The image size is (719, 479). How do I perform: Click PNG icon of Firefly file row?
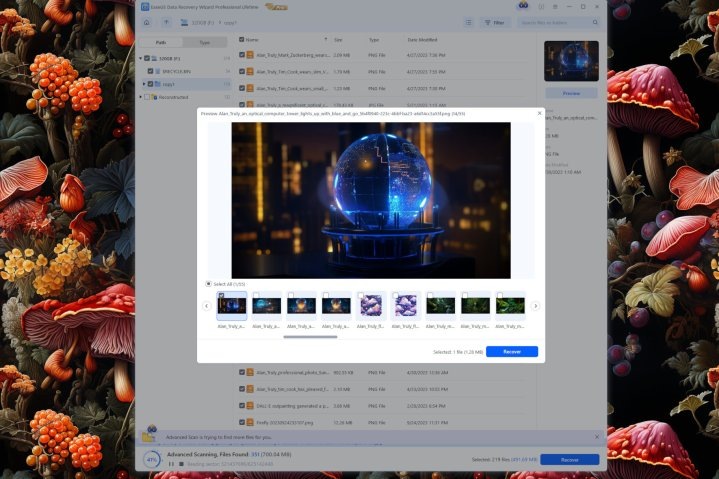click(250, 423)
